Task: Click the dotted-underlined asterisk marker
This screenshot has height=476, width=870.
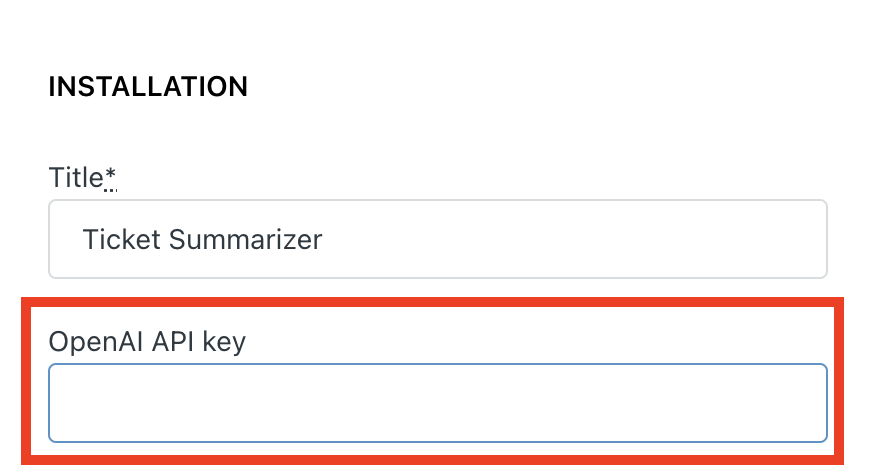Action: (x=110, y=178)
